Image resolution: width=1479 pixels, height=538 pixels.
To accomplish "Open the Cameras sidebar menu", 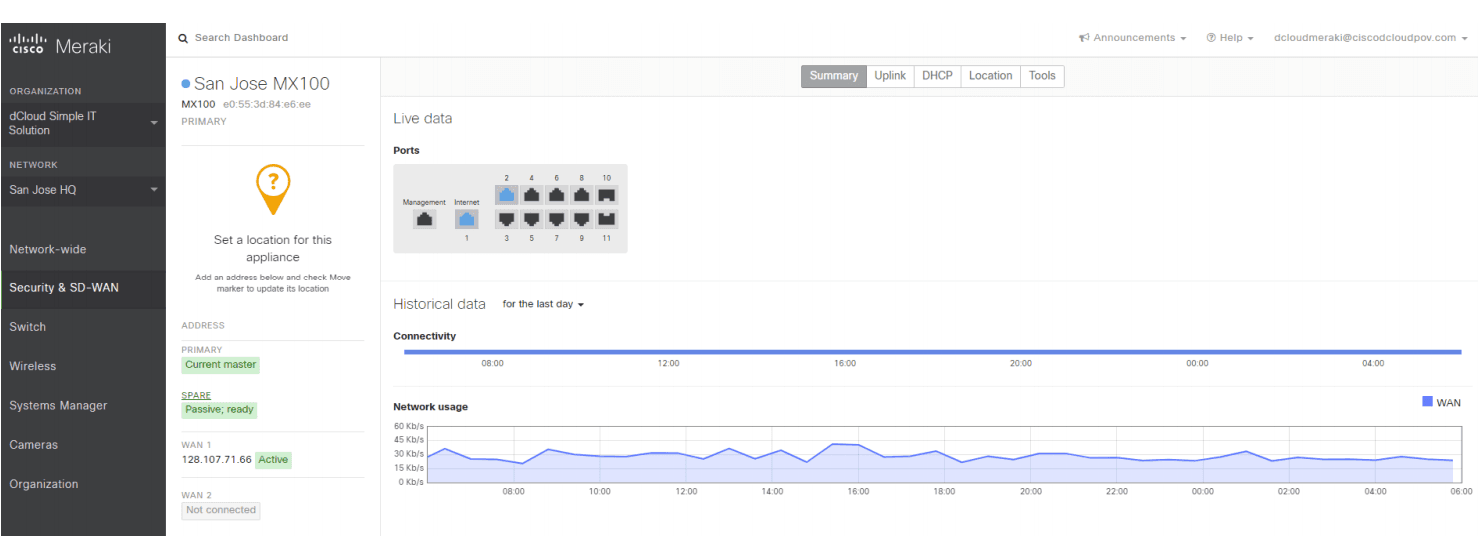I will pos(83,445).
